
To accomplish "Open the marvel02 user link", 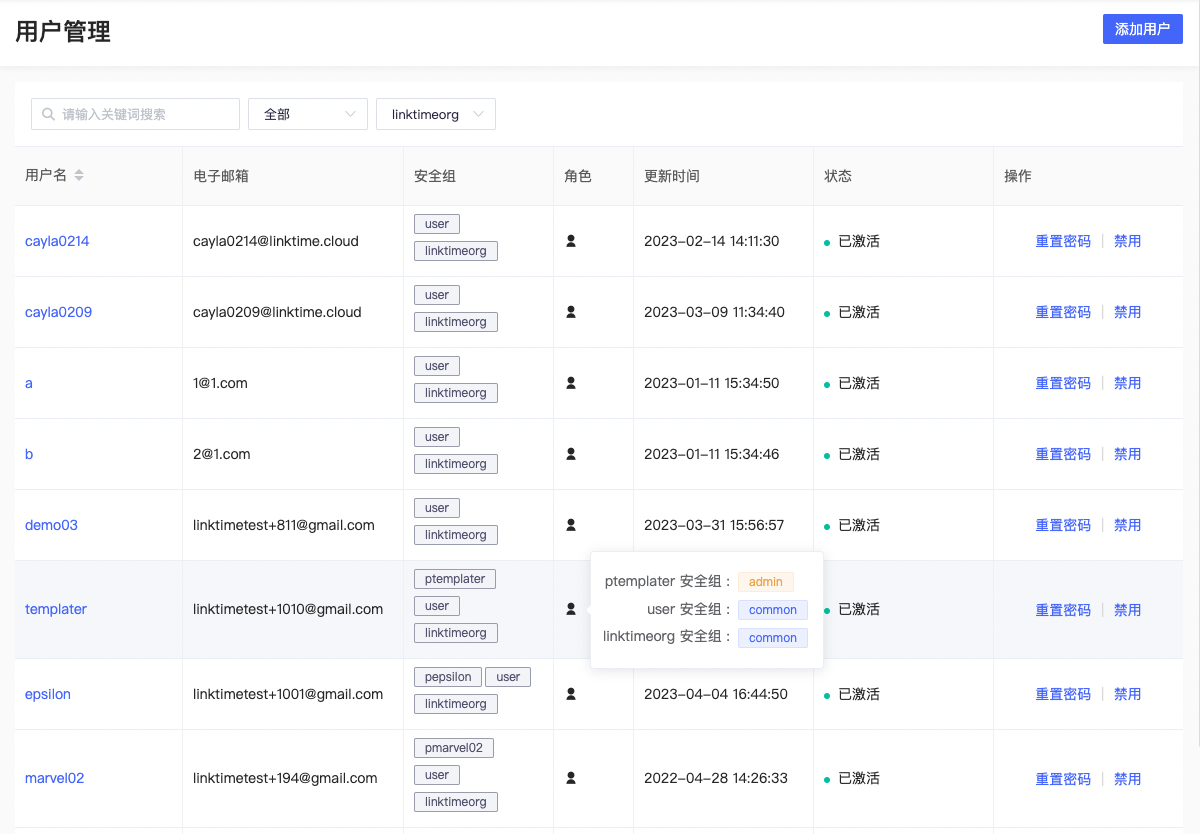I will pyautogui.click(x=54, y=778).
